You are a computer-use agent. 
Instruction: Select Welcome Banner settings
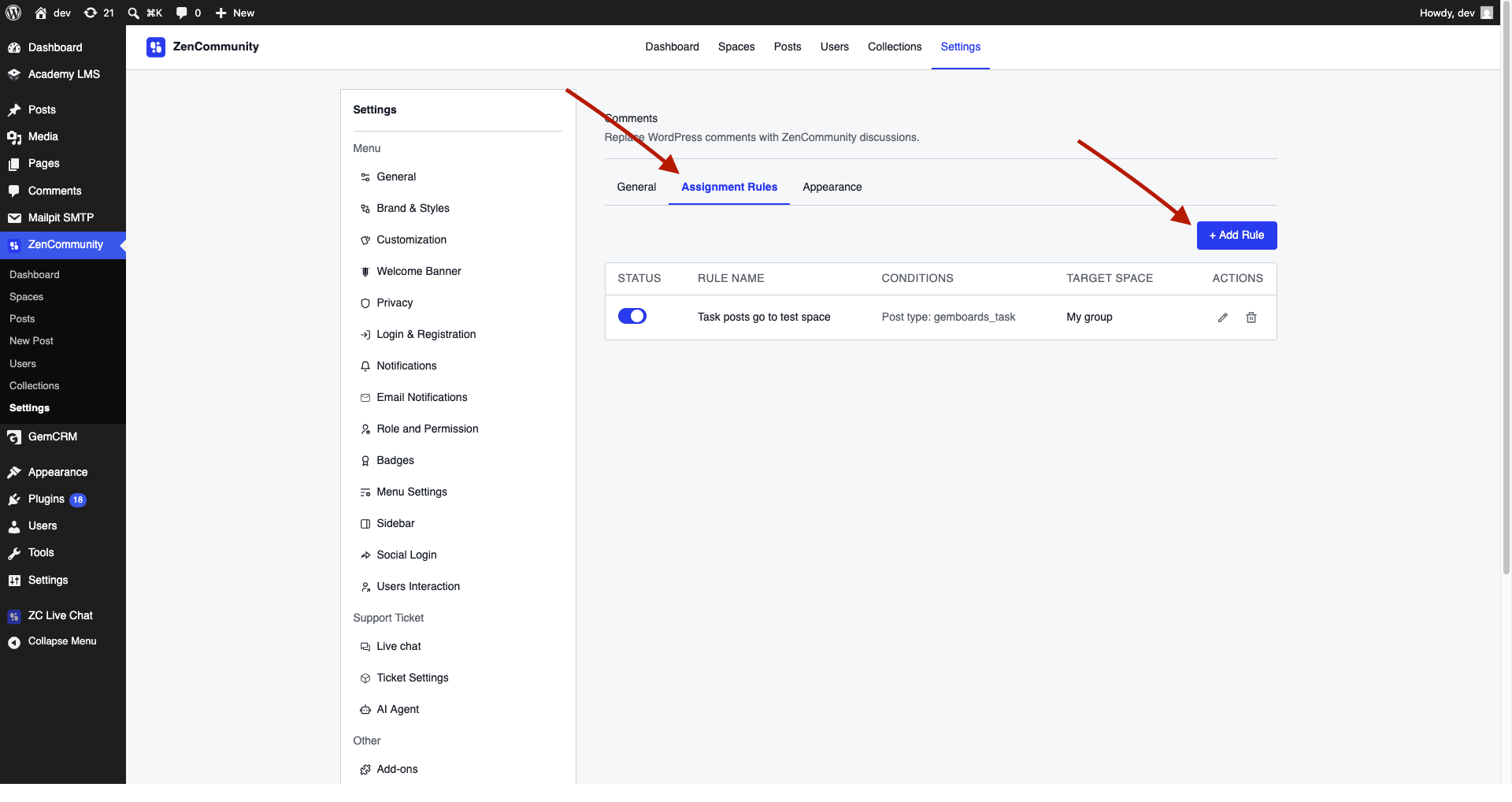(x=418, y=271)
